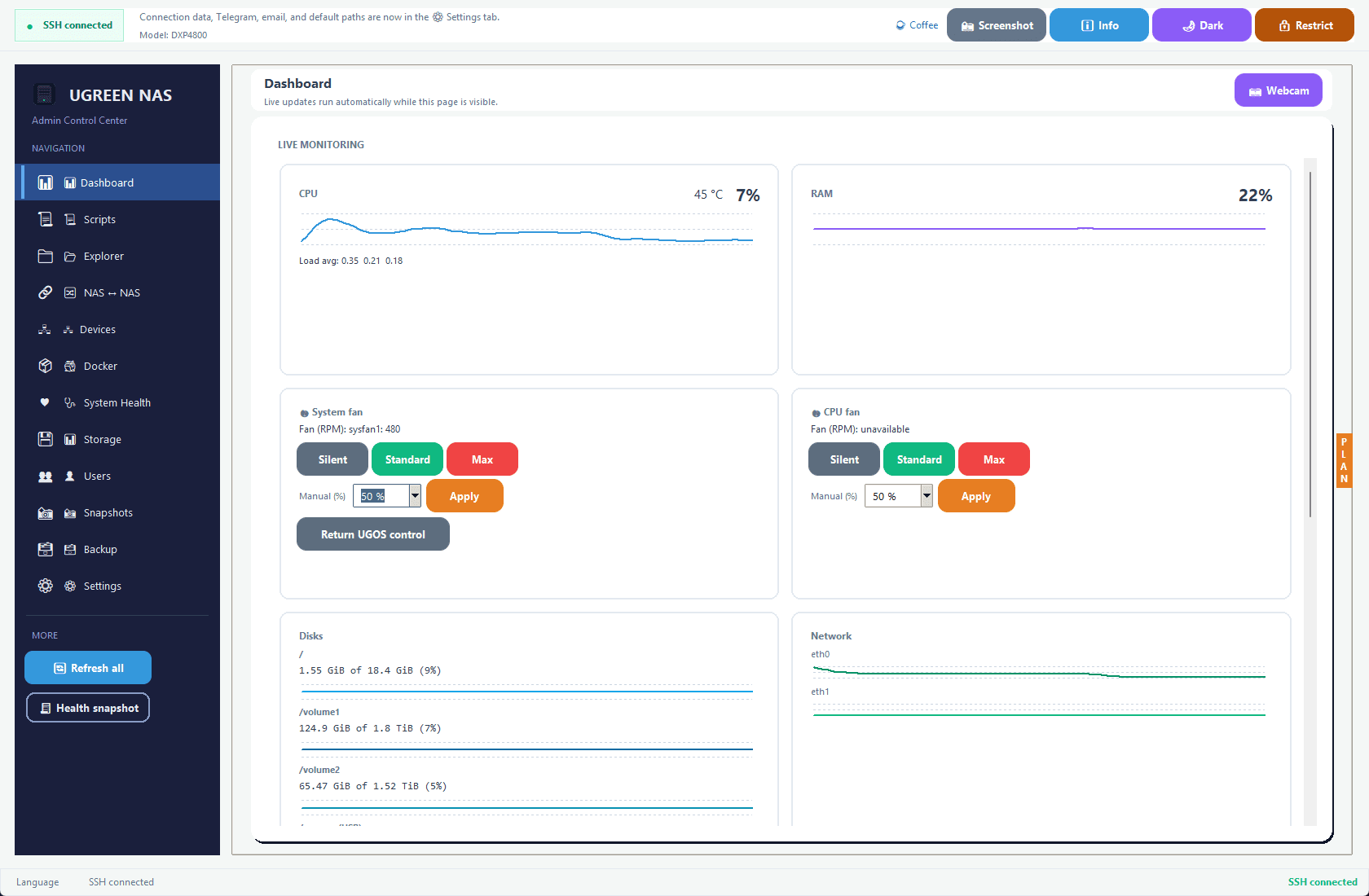1369x896 pixels.
Task: Click the Language option in the footer
Action: tap(37, 882)
